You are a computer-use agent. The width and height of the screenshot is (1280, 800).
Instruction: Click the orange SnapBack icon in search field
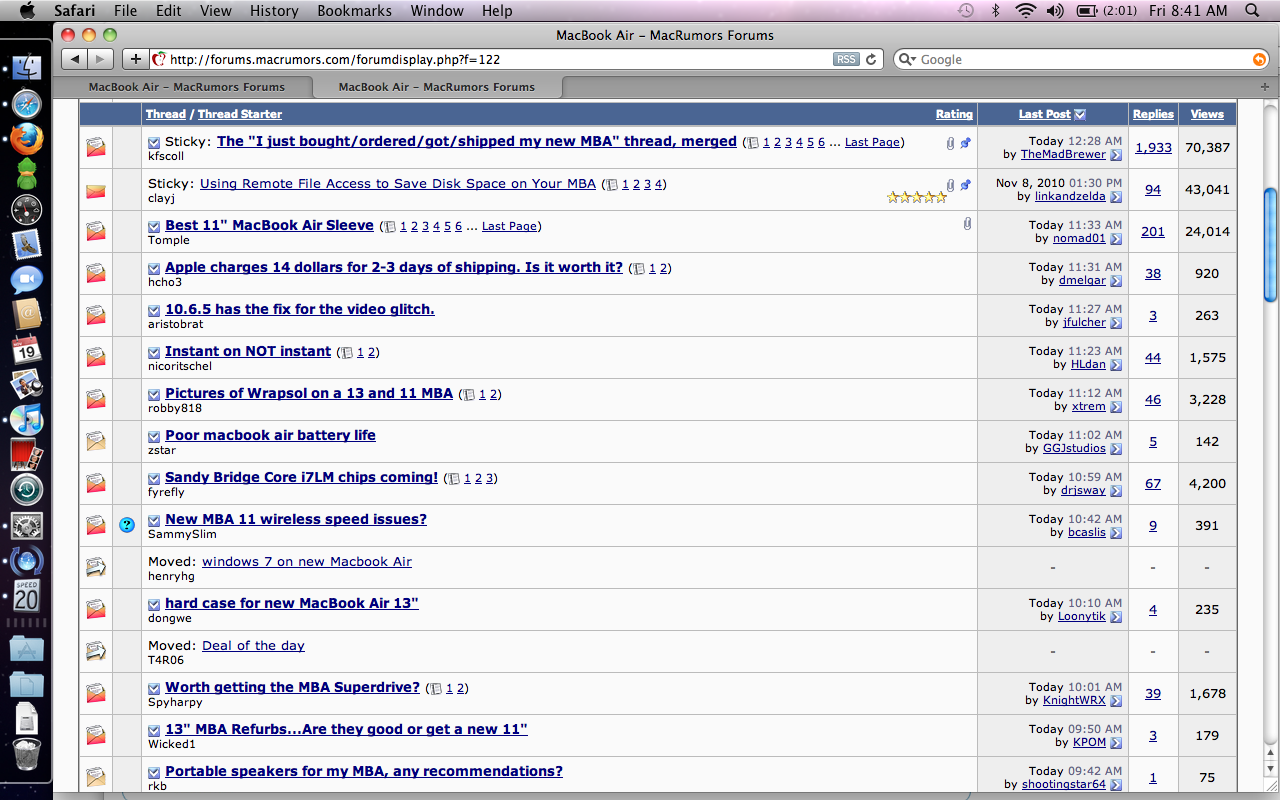tap(1259, 60)
